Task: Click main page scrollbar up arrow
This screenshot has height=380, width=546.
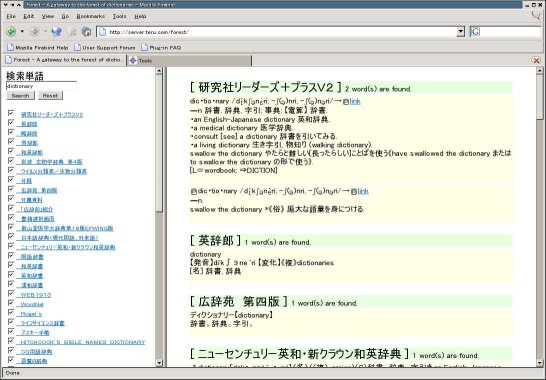Action: point(540,71)
